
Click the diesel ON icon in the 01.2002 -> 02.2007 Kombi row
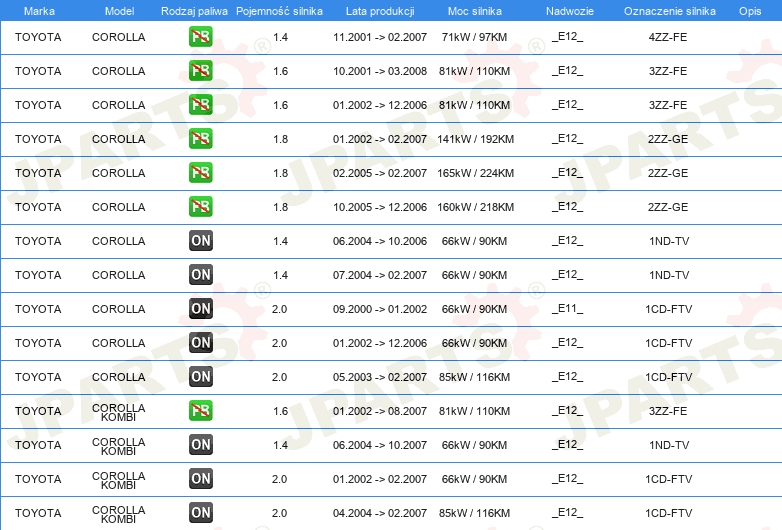tap(200, 479)
